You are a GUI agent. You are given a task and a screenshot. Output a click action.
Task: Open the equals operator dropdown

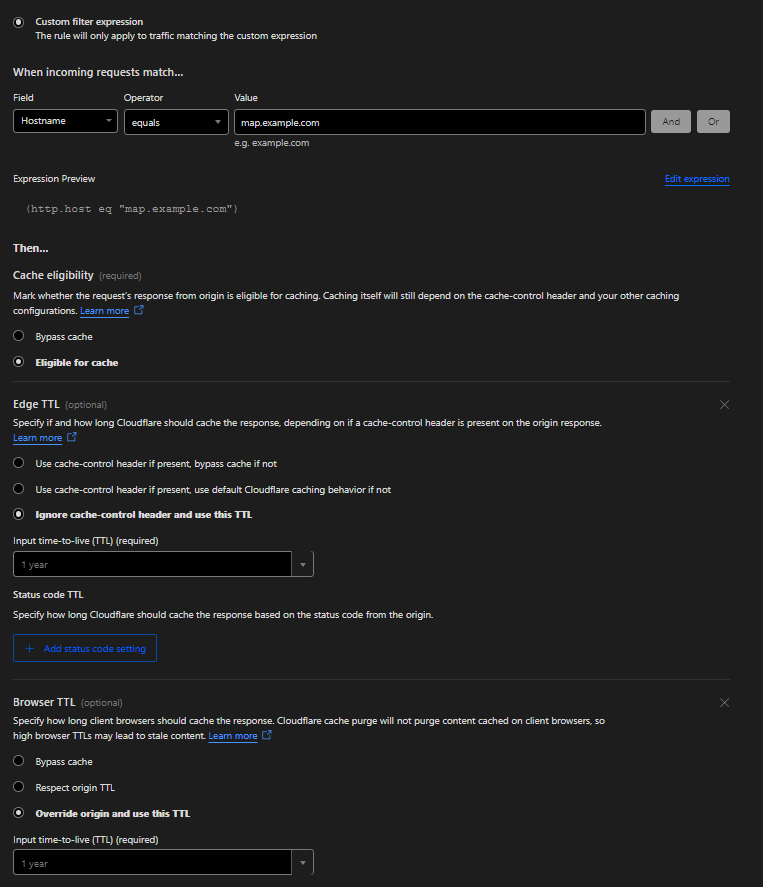176,122
